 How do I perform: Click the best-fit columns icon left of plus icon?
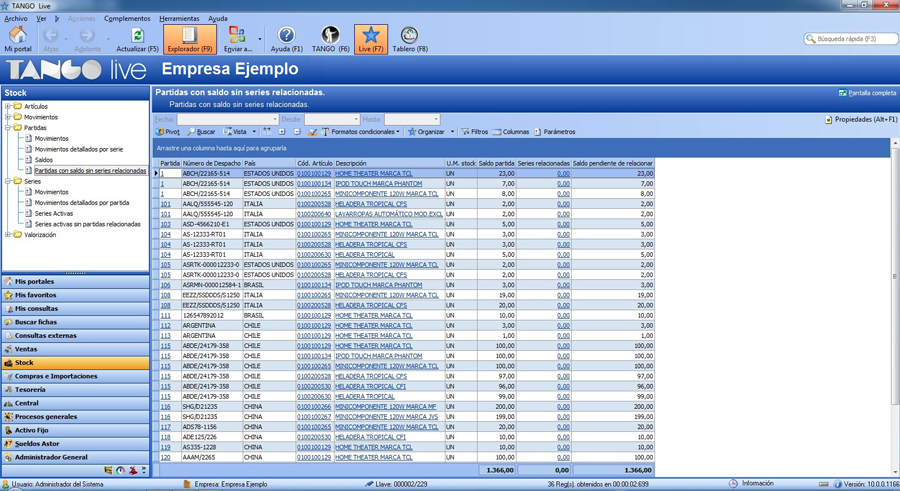[267, 132]
